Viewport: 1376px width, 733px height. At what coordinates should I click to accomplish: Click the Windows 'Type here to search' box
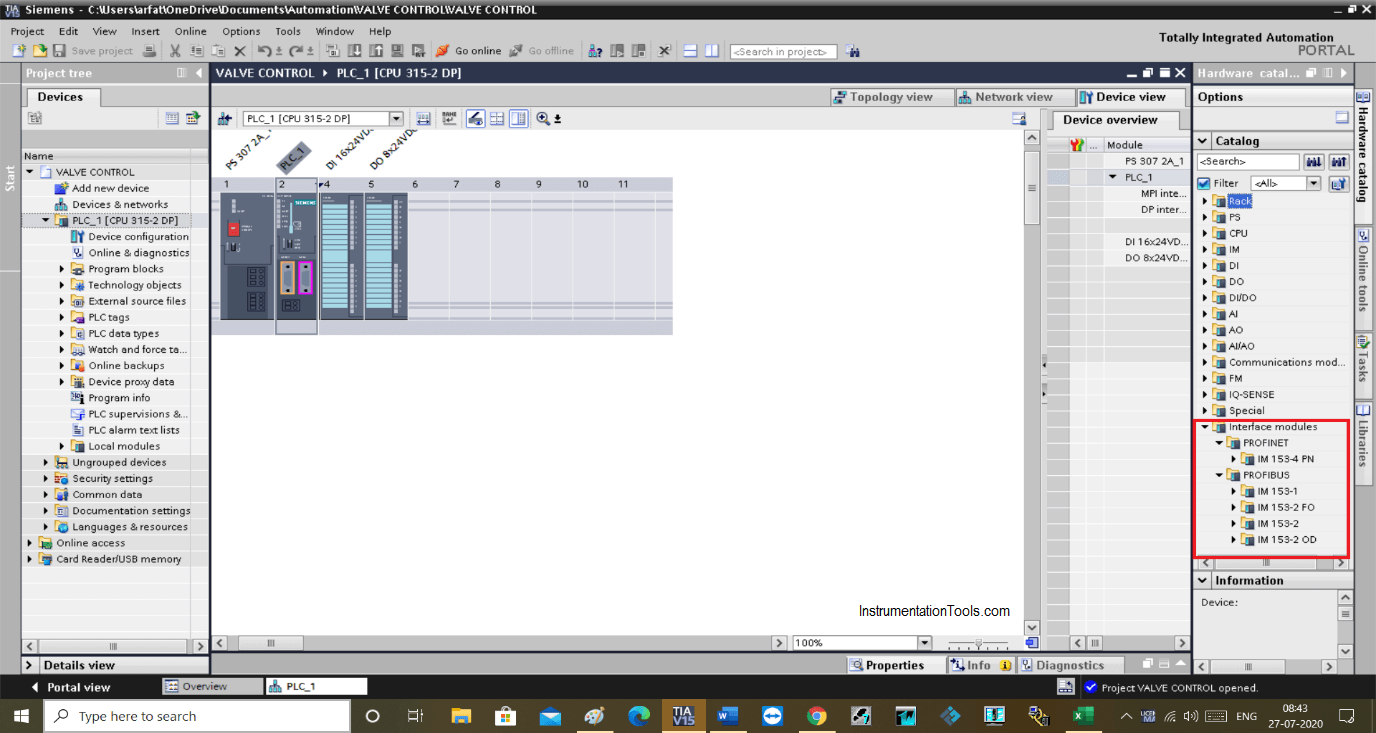click(198, 716)
